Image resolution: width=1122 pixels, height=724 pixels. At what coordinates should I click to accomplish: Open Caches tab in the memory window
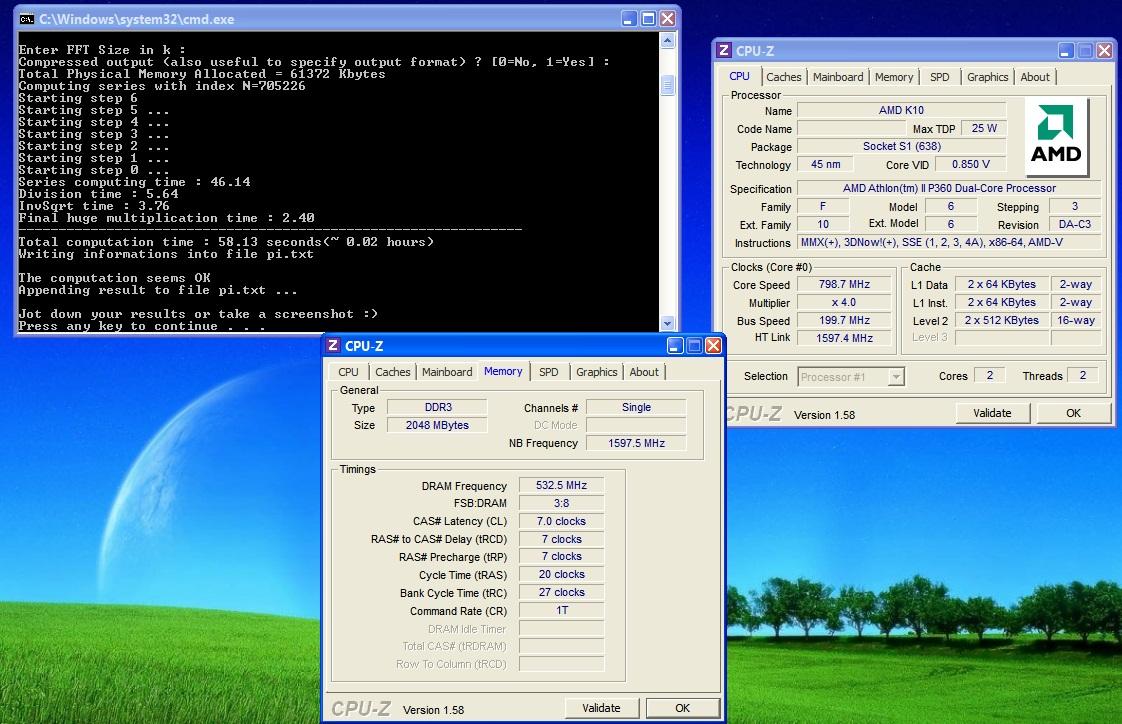[393, 372]
